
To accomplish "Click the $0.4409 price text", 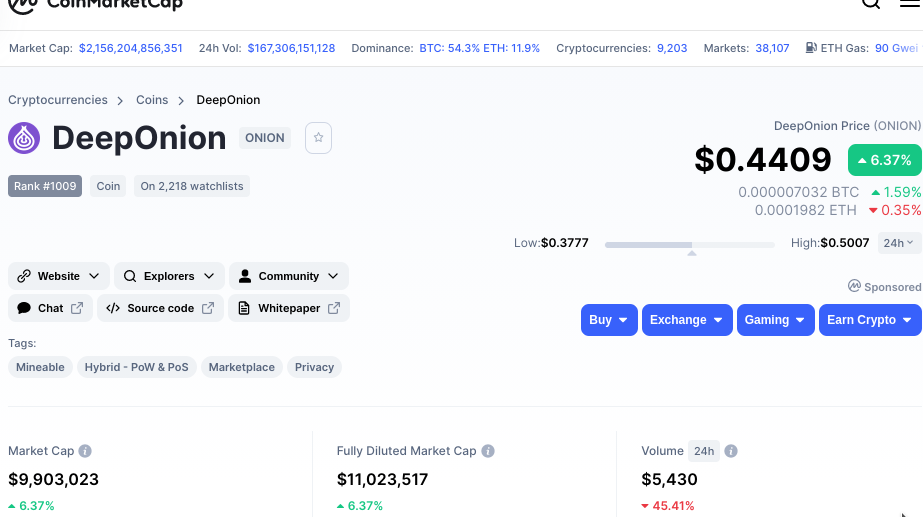I will click(763, 160).
